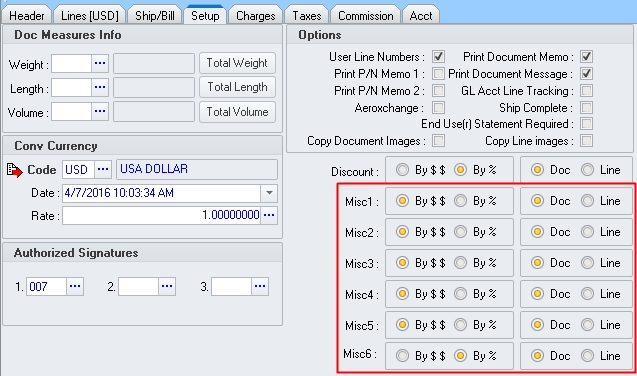
Task: Go to the Acct tab
Action: 421,15
